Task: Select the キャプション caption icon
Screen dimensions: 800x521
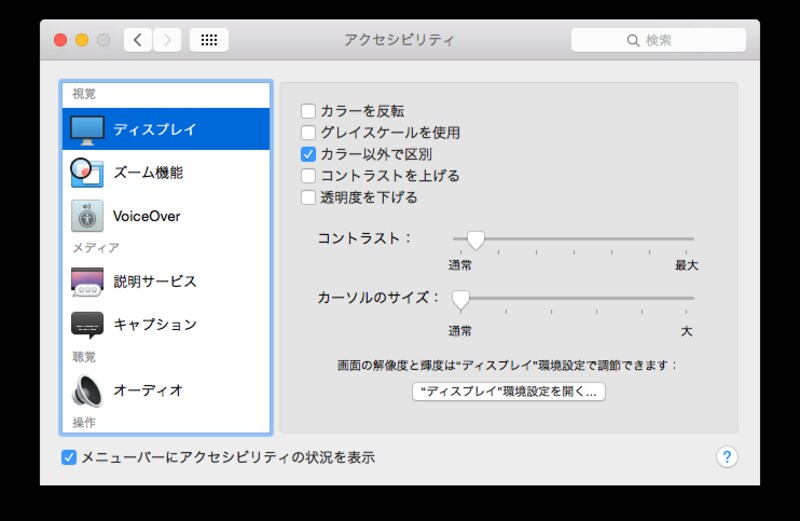Action: click(87, 325)
